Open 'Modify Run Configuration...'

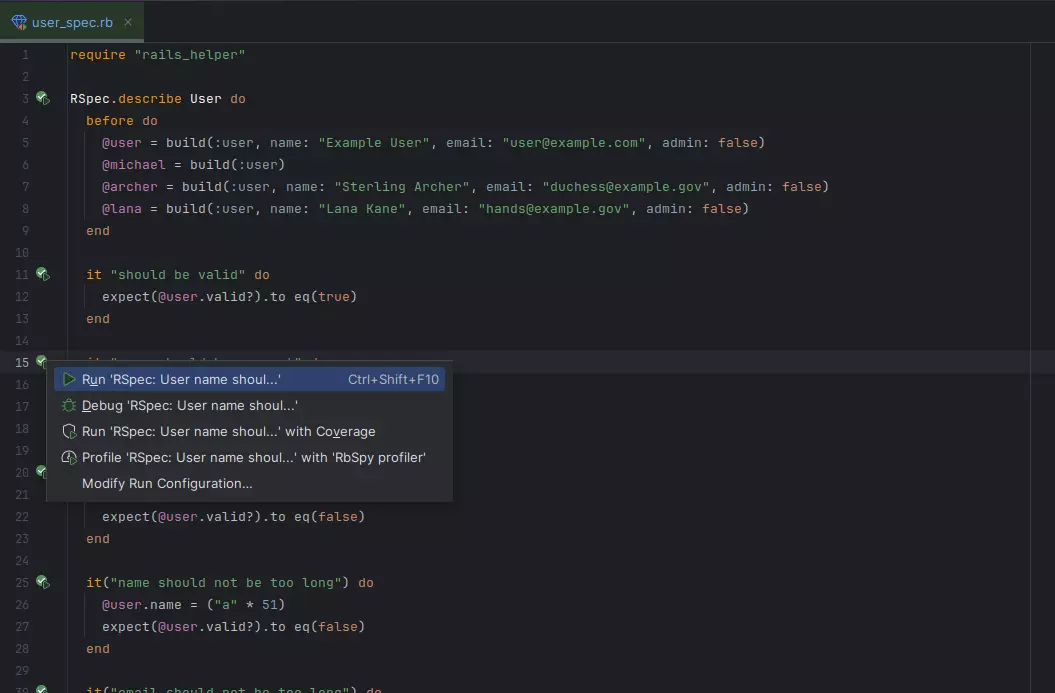pyautogui.click(x=167, y=483)
